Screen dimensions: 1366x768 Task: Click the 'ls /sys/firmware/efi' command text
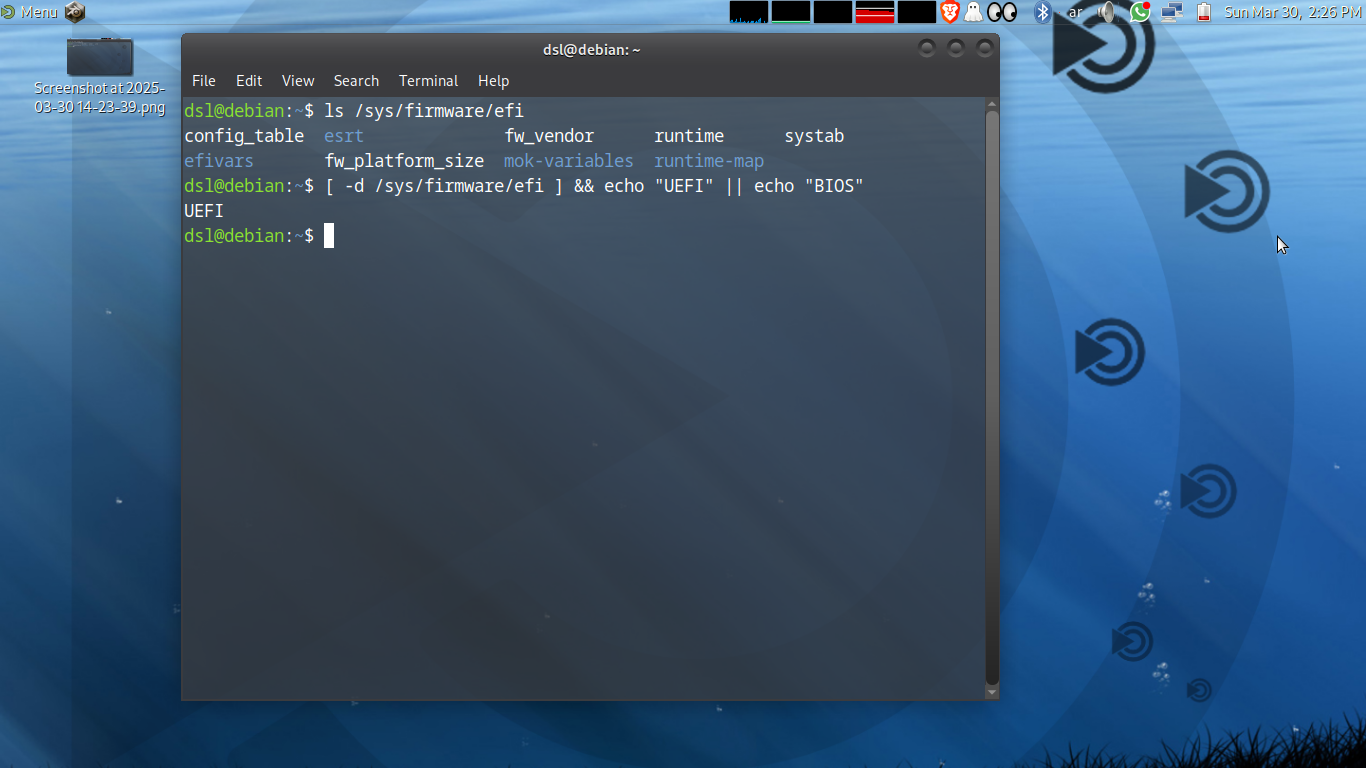[424, 111]
